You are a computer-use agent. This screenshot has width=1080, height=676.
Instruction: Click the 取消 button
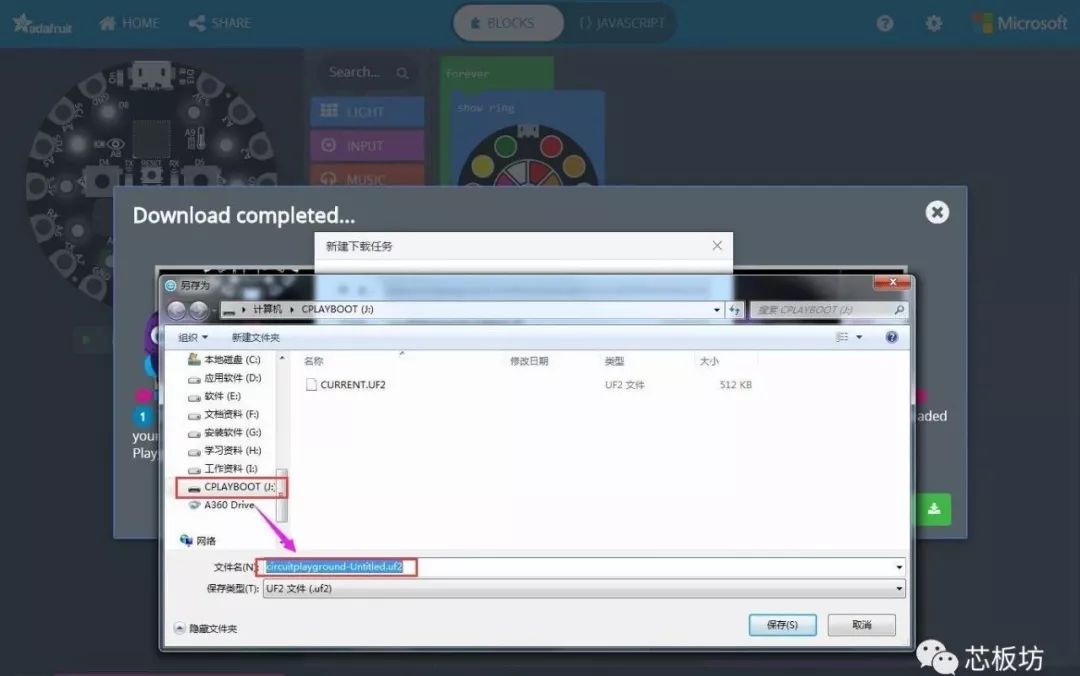pyautogui.click(x=862, y=625)
